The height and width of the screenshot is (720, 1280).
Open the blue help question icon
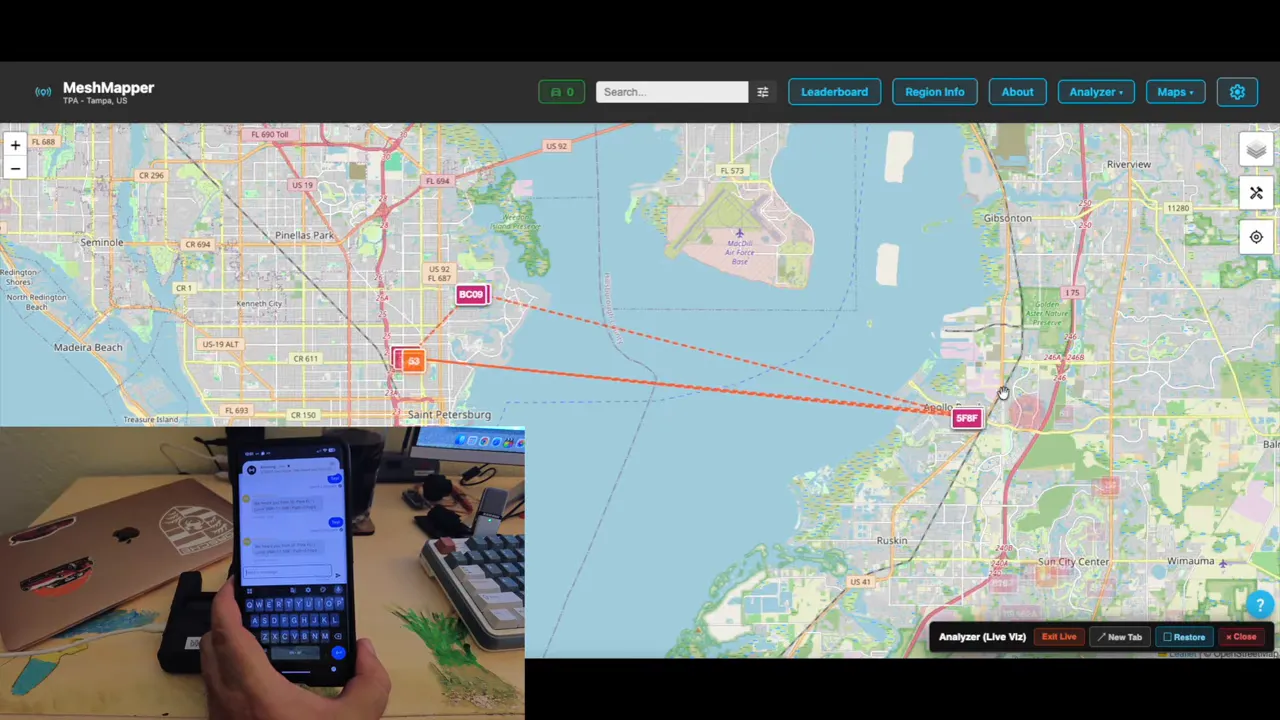[x=1260, y=604]
